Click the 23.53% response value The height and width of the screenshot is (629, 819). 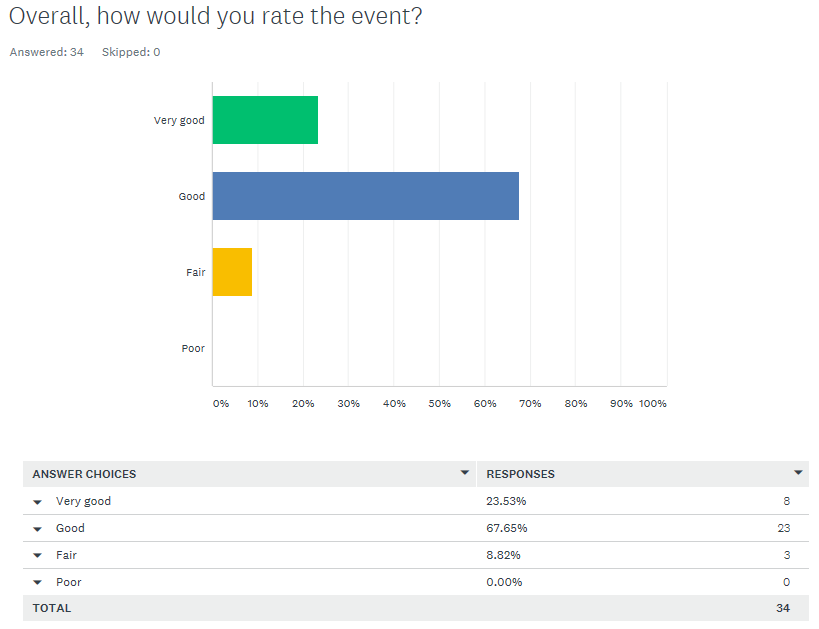click(506, 501)
